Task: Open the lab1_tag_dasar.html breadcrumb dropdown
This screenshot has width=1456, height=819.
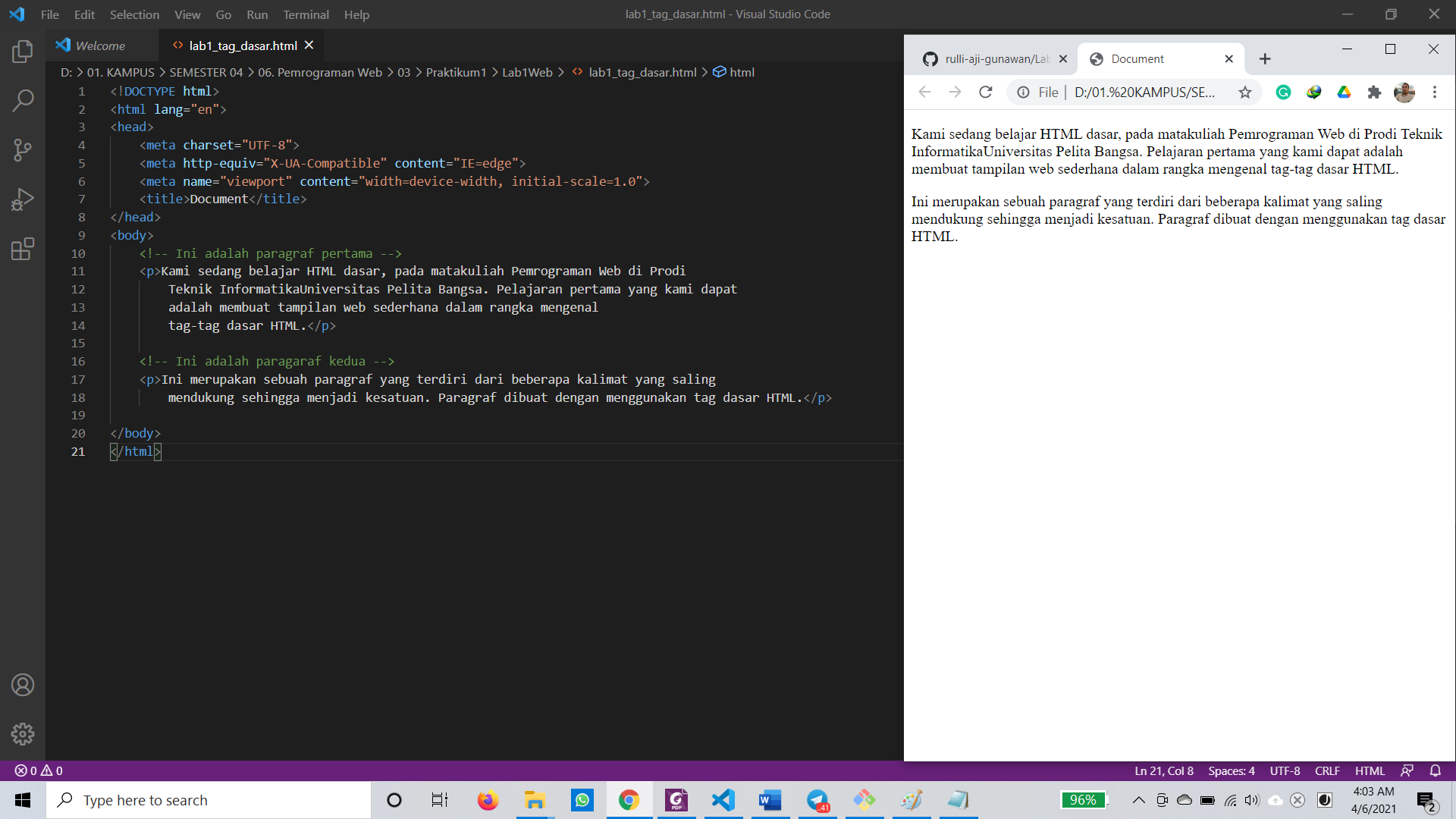Action: coord(643,72)
